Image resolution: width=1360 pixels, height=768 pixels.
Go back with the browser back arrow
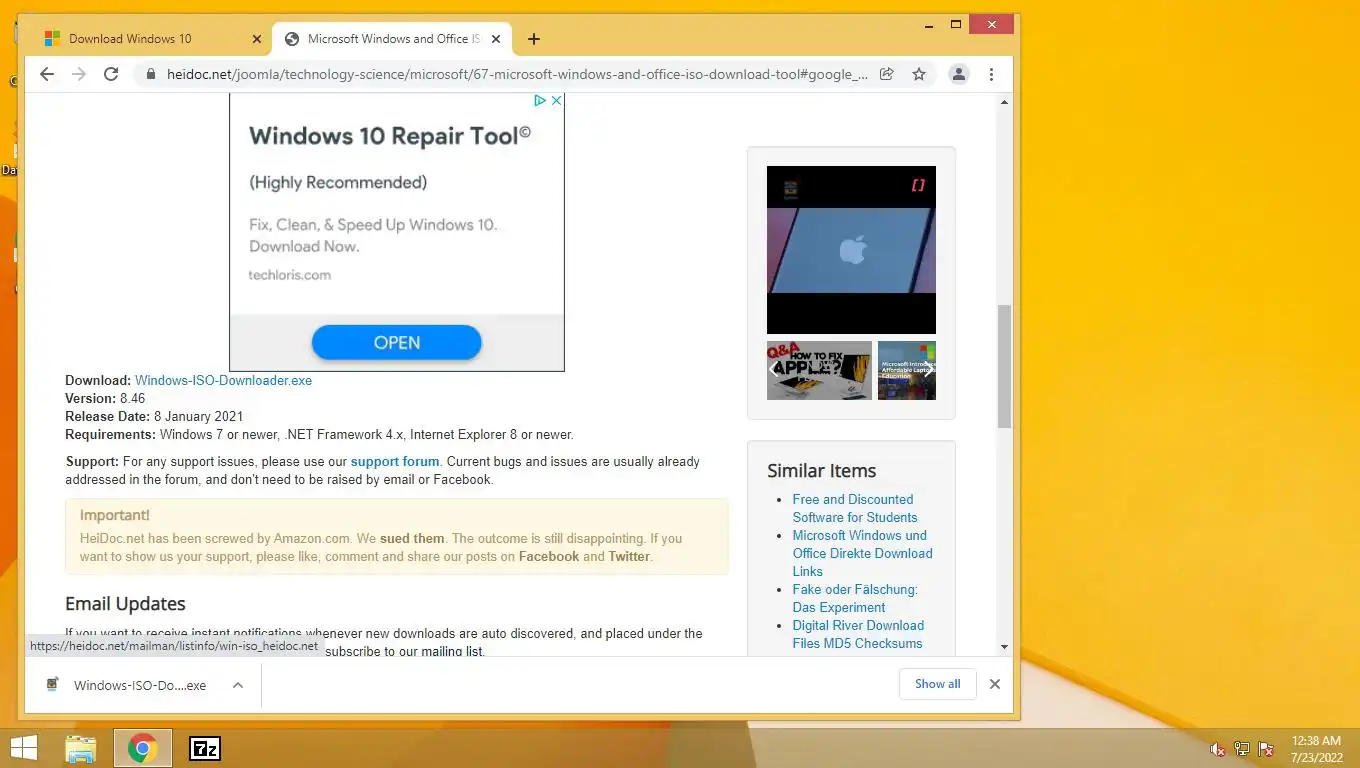[x=46, y=74]
